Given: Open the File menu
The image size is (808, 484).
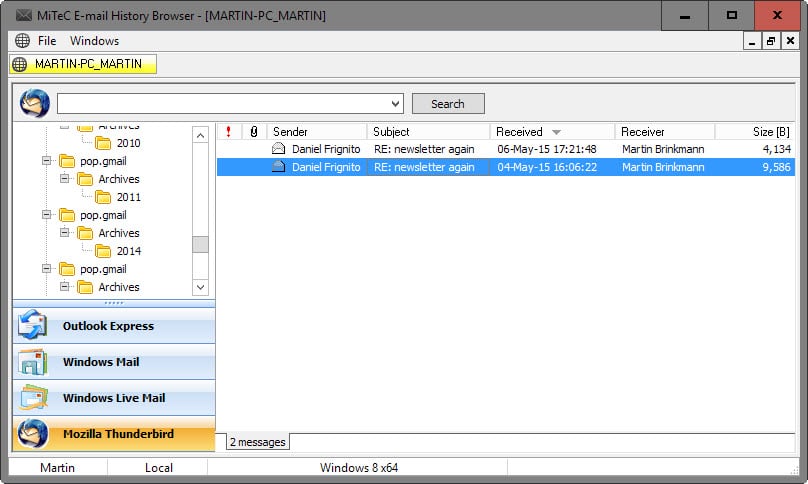Looking at the screenshot, I should [x=47, y=41].
